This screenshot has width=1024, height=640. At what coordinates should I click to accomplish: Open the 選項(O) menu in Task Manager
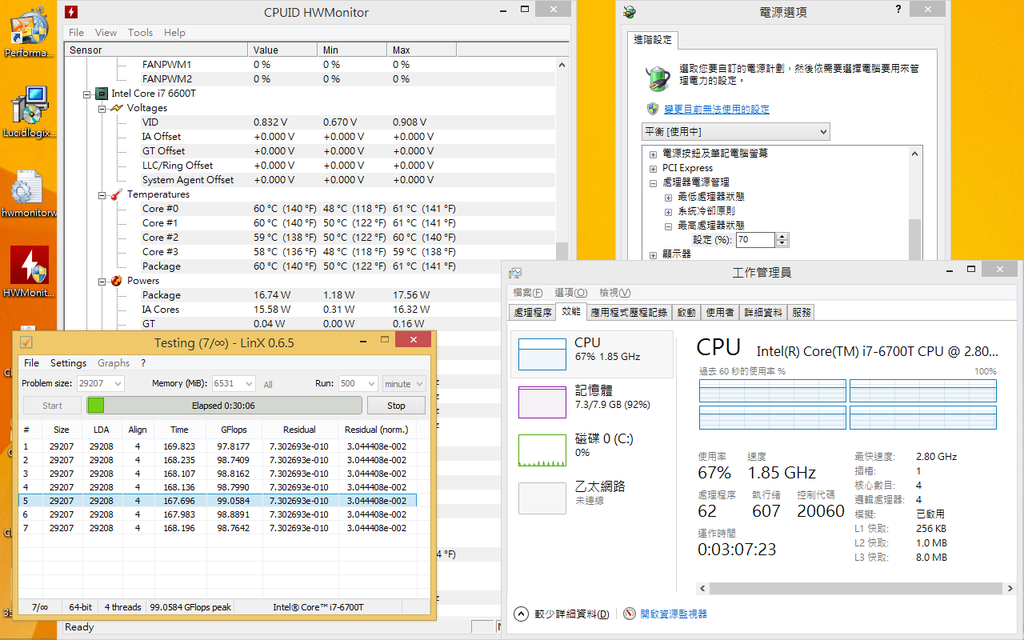(571, 293)
